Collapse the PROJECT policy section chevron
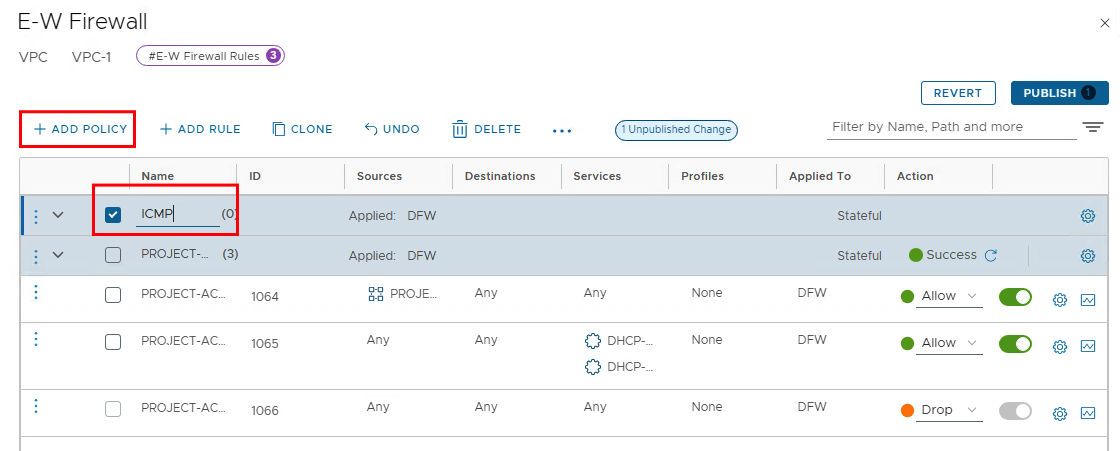Viewport: 1120px width, 451px height. pos(57,255)
